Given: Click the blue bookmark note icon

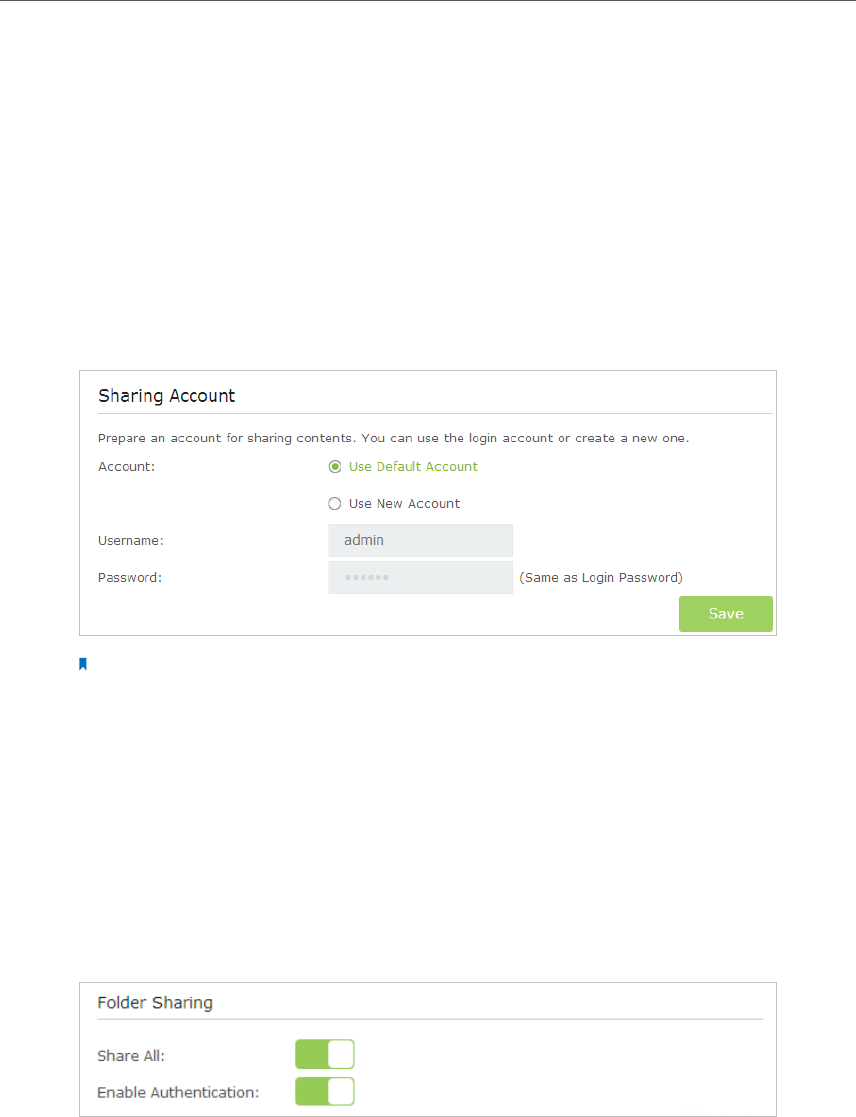Looking at the screenshot, I should click(83, 664).
